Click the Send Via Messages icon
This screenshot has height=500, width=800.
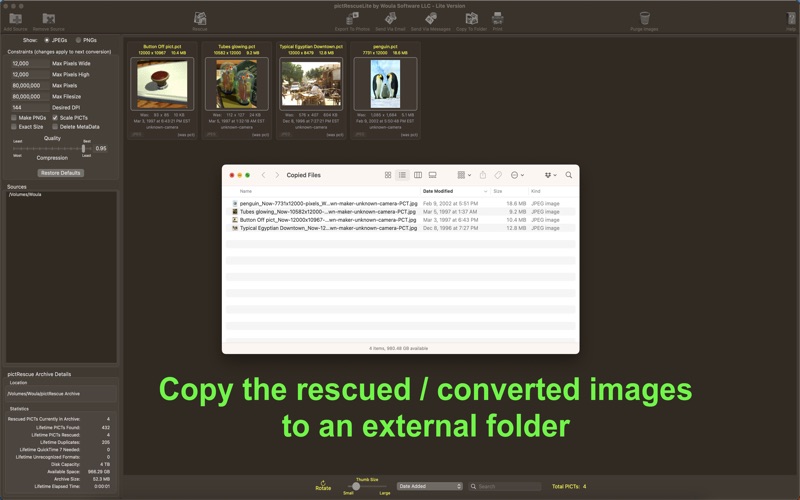tap(431, 19)
